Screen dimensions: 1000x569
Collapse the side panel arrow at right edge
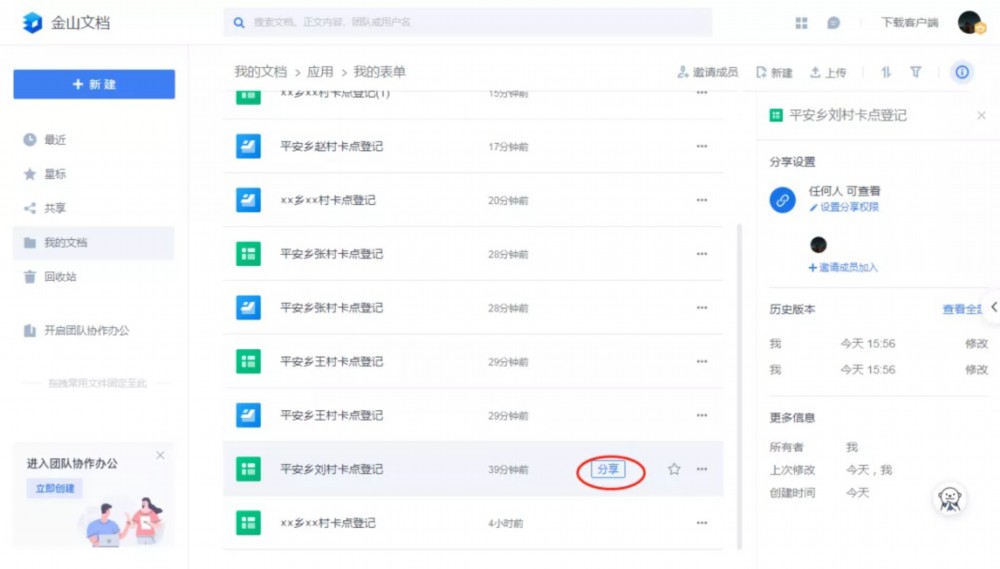tap(993, 307)
